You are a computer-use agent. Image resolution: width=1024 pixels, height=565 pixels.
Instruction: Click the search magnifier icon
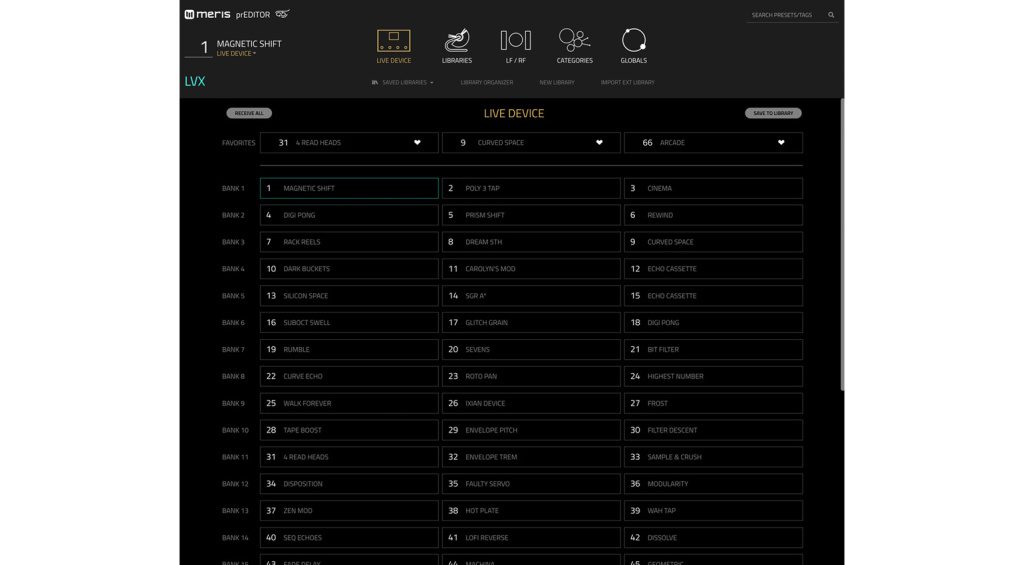831,15
